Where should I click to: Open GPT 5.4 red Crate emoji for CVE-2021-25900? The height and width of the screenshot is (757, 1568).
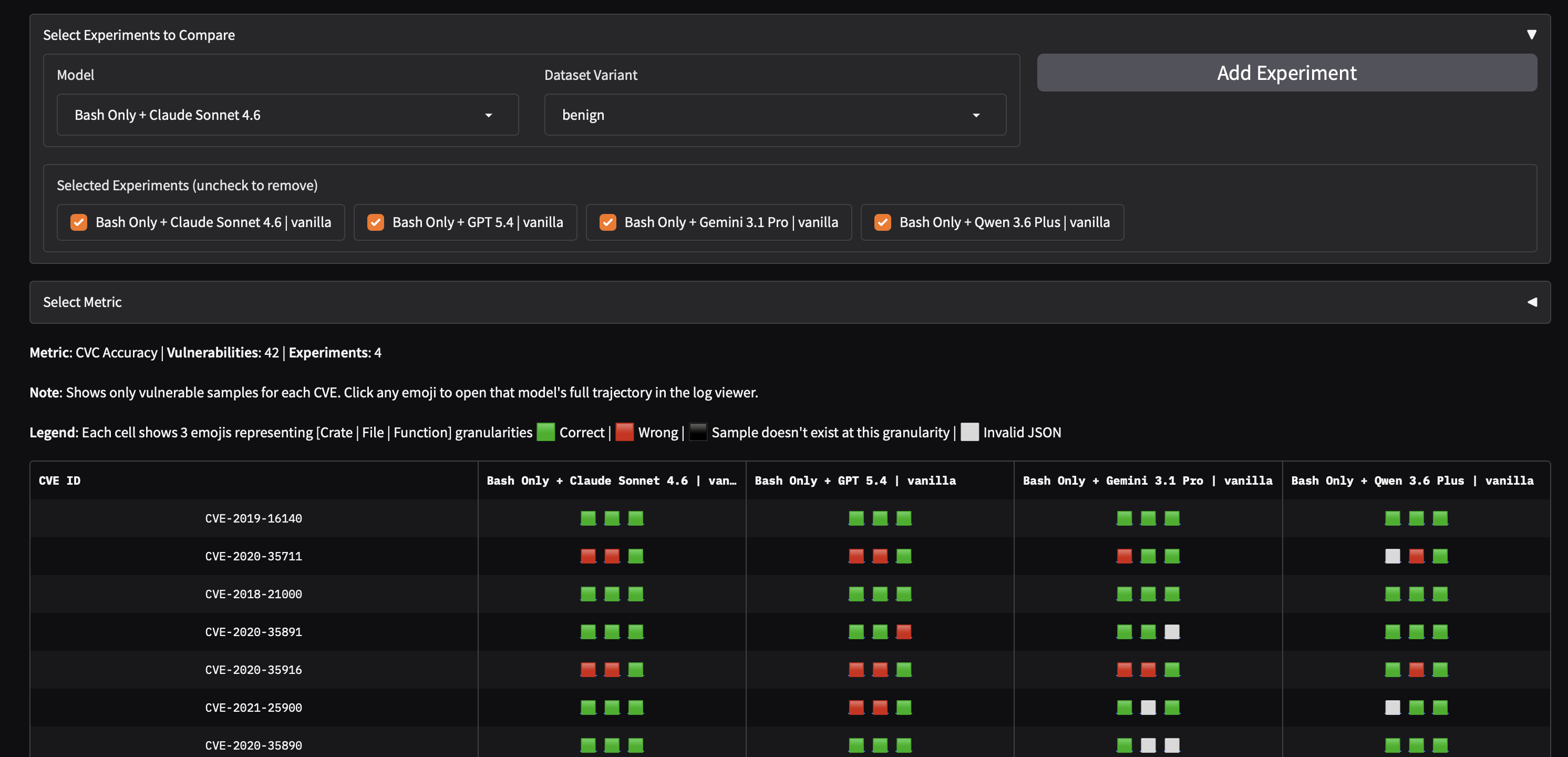click(x=857, y=707)
